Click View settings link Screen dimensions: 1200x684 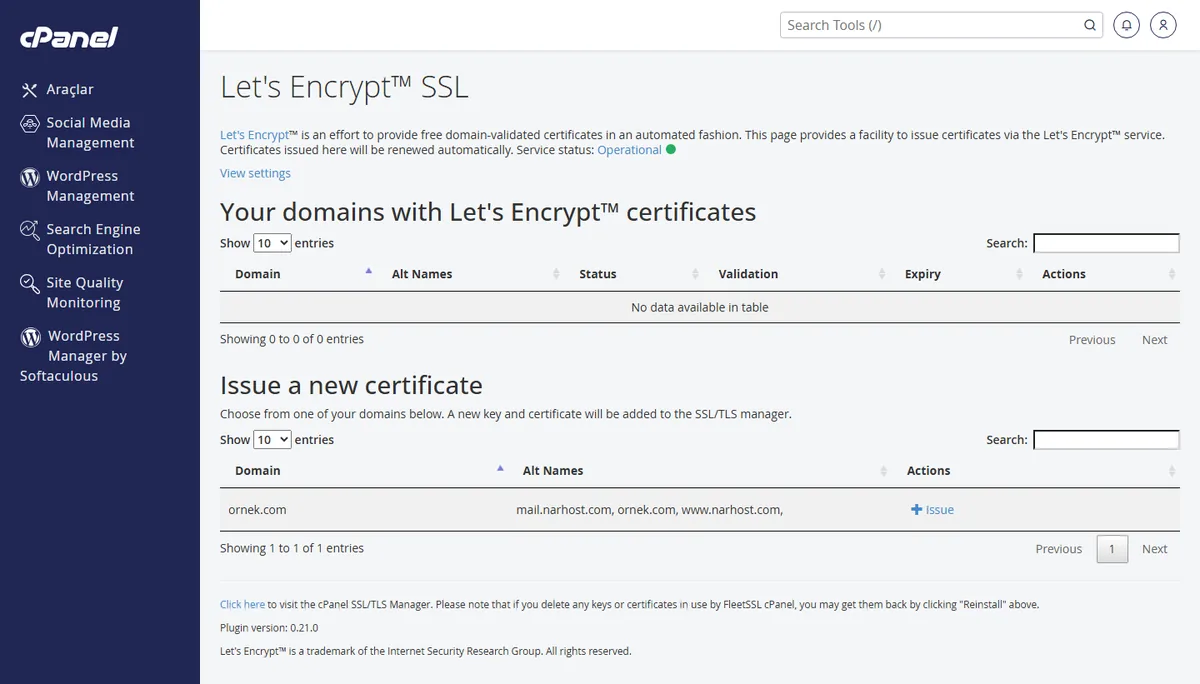255,173
